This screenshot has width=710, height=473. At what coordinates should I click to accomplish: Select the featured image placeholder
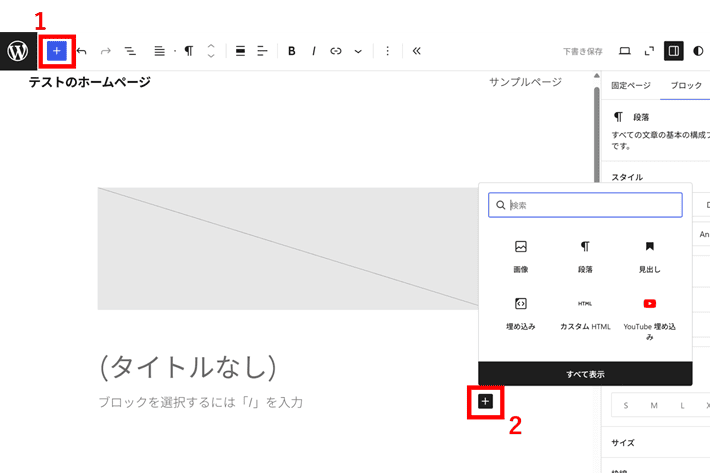click(288, 248)
